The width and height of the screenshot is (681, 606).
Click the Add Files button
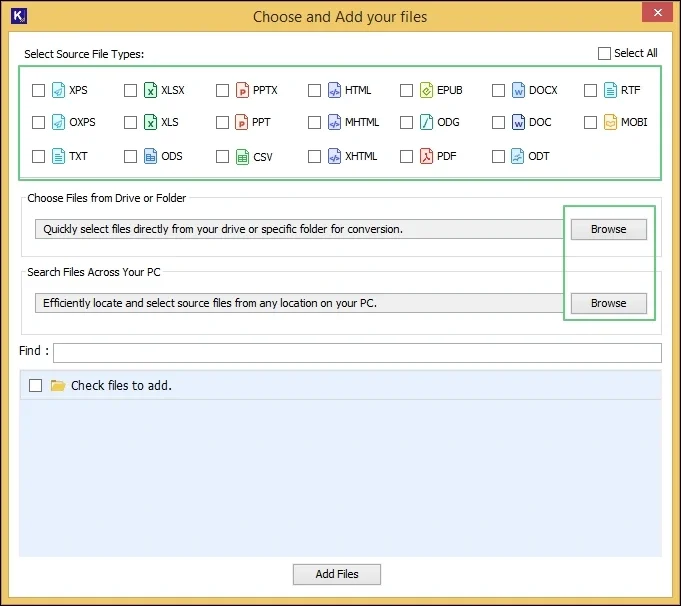click(337, 574)
